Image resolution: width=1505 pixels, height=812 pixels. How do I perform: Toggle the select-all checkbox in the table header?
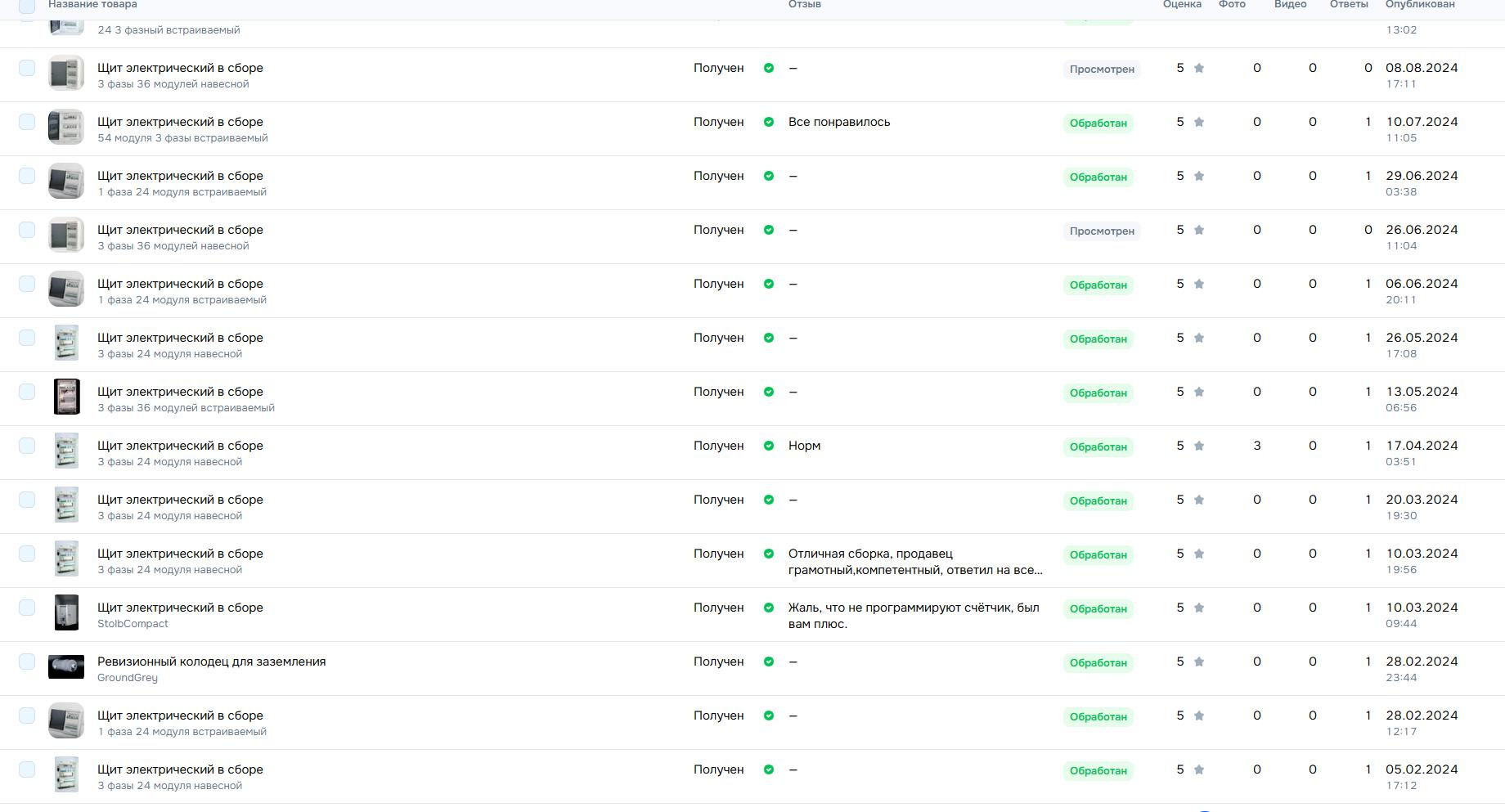coord(27,6)
